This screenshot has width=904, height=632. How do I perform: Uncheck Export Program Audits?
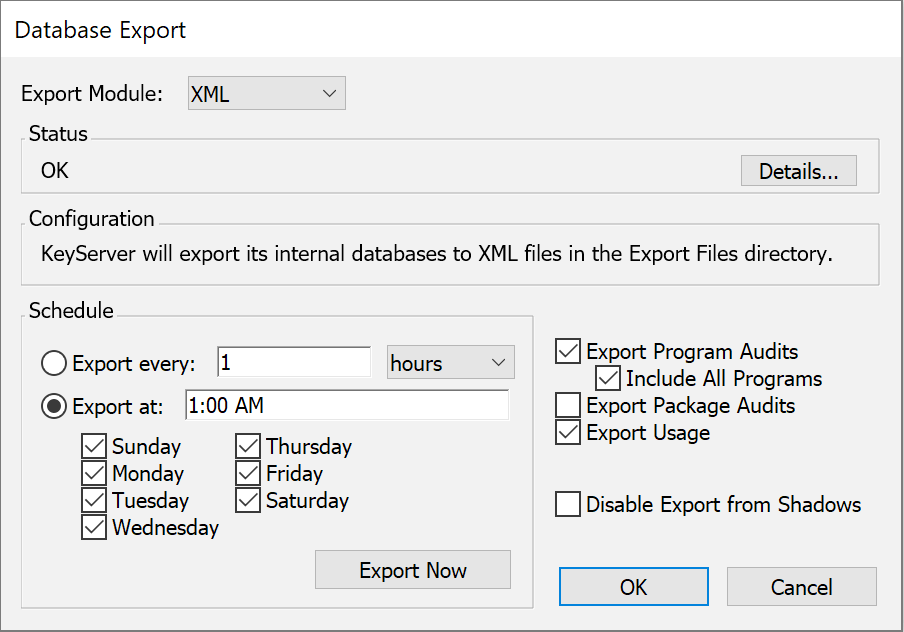(x=568, y=351)
